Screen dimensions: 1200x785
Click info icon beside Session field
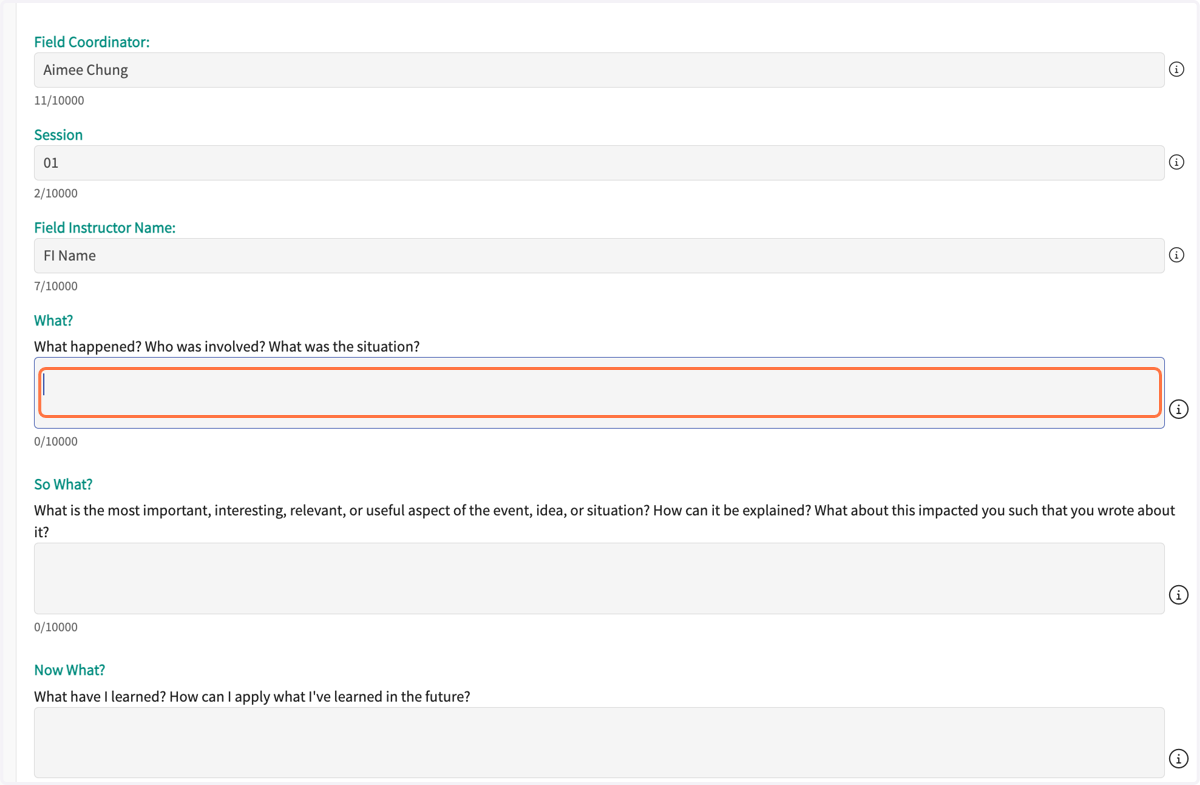(1177, 162)
